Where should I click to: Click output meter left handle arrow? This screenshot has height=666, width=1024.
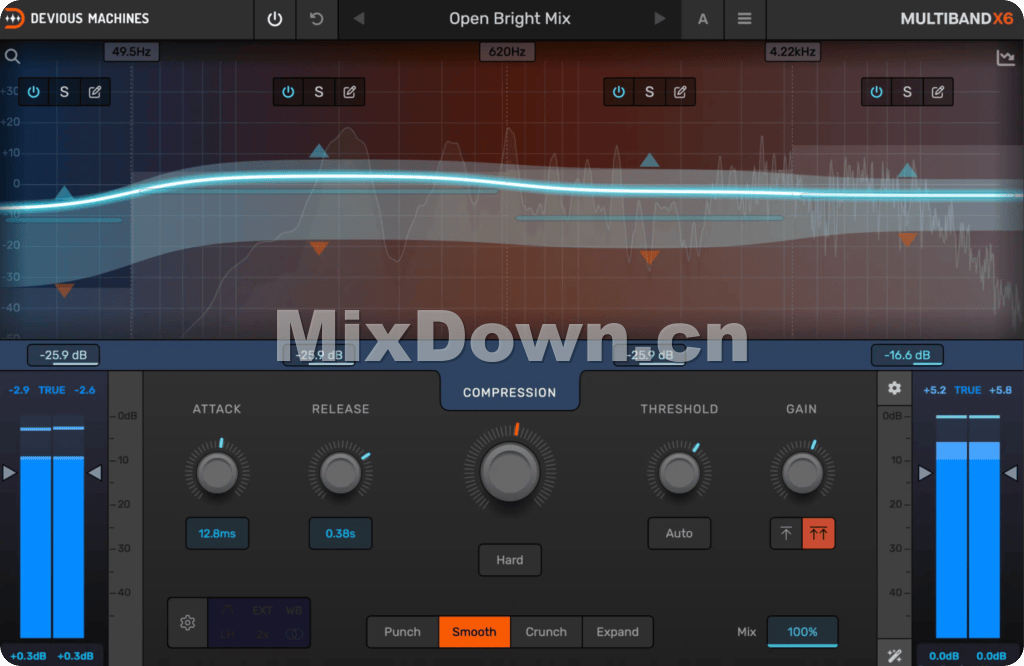[x=925, y=473]
